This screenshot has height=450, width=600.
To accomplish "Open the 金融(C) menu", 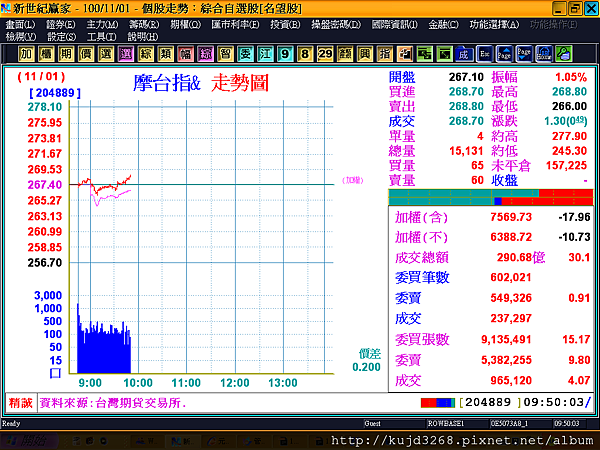I will pyautogui.click(x=443, y=25).
